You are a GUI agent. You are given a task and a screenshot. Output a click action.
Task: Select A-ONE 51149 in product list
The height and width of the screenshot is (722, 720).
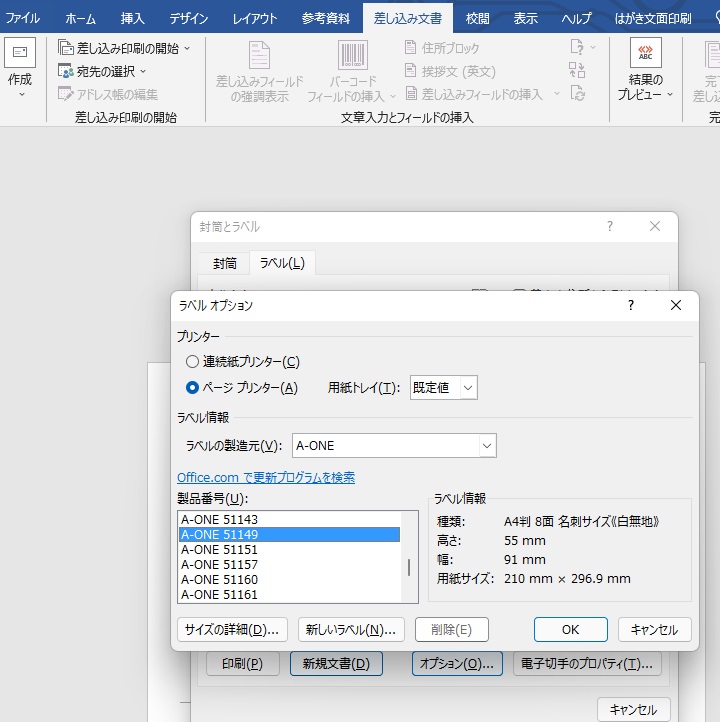click(x=290, y=534)
